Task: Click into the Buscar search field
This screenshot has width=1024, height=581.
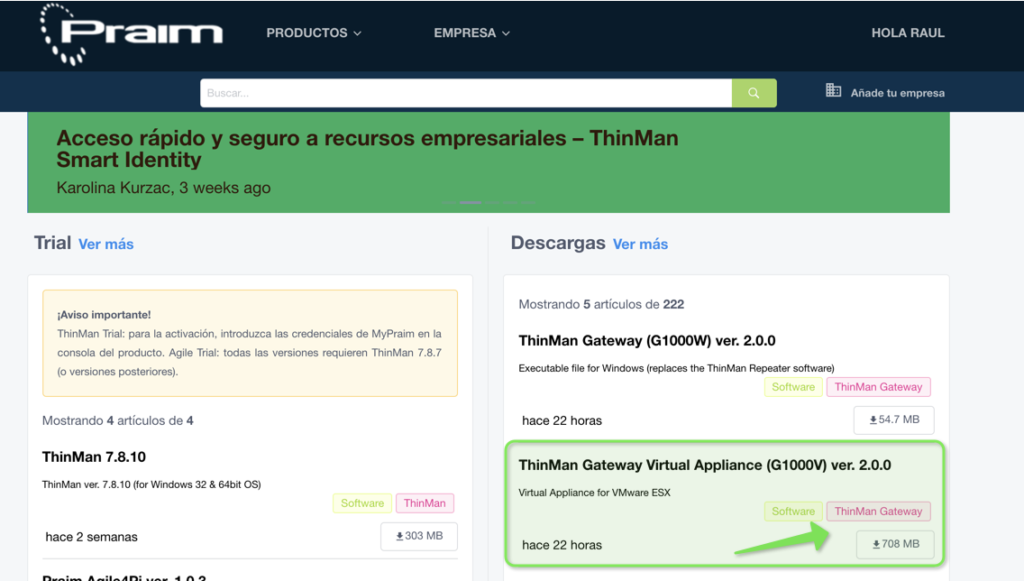Action: [x=465, y=93]
